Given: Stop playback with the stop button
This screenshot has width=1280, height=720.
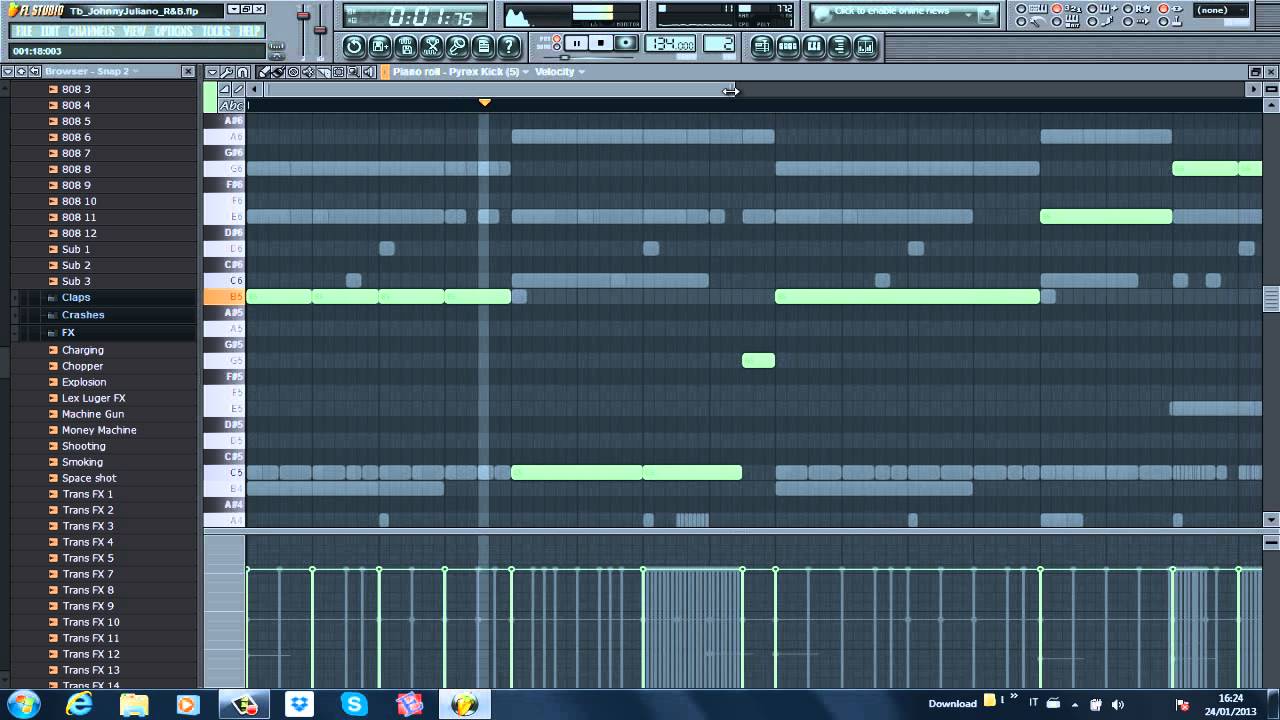Looking at the screenshot, I should click(600, 43).
